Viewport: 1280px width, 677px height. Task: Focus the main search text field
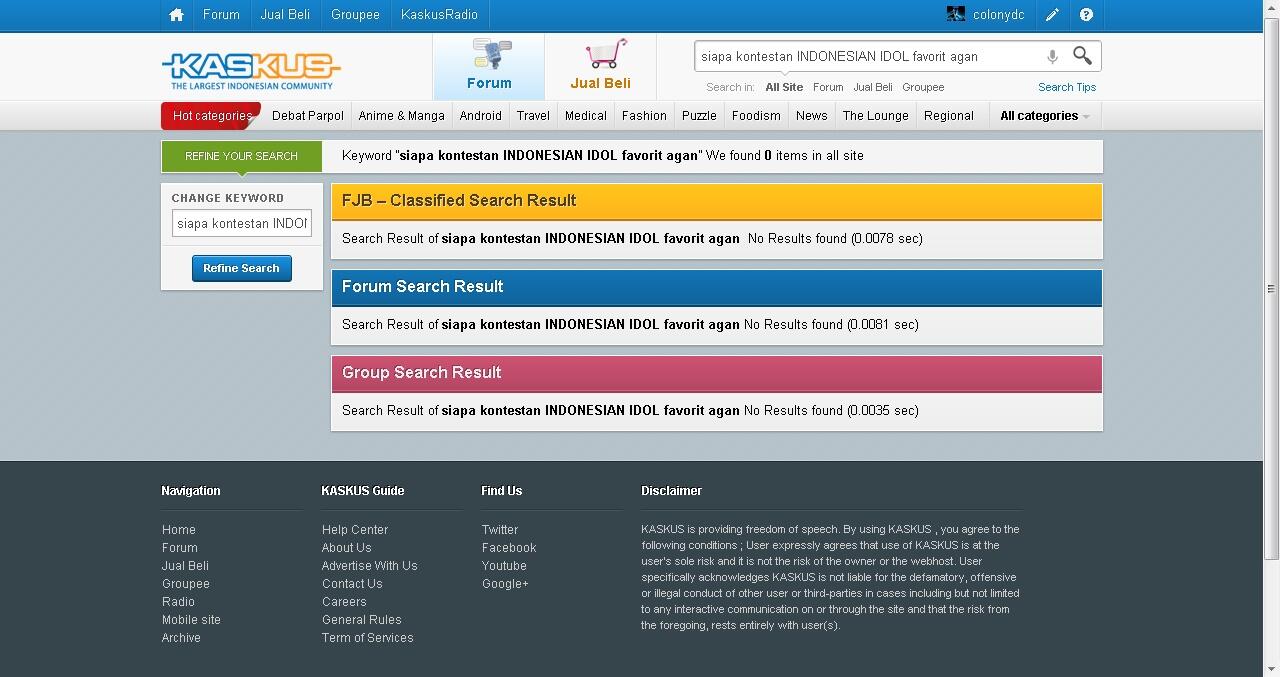[868, 57]
